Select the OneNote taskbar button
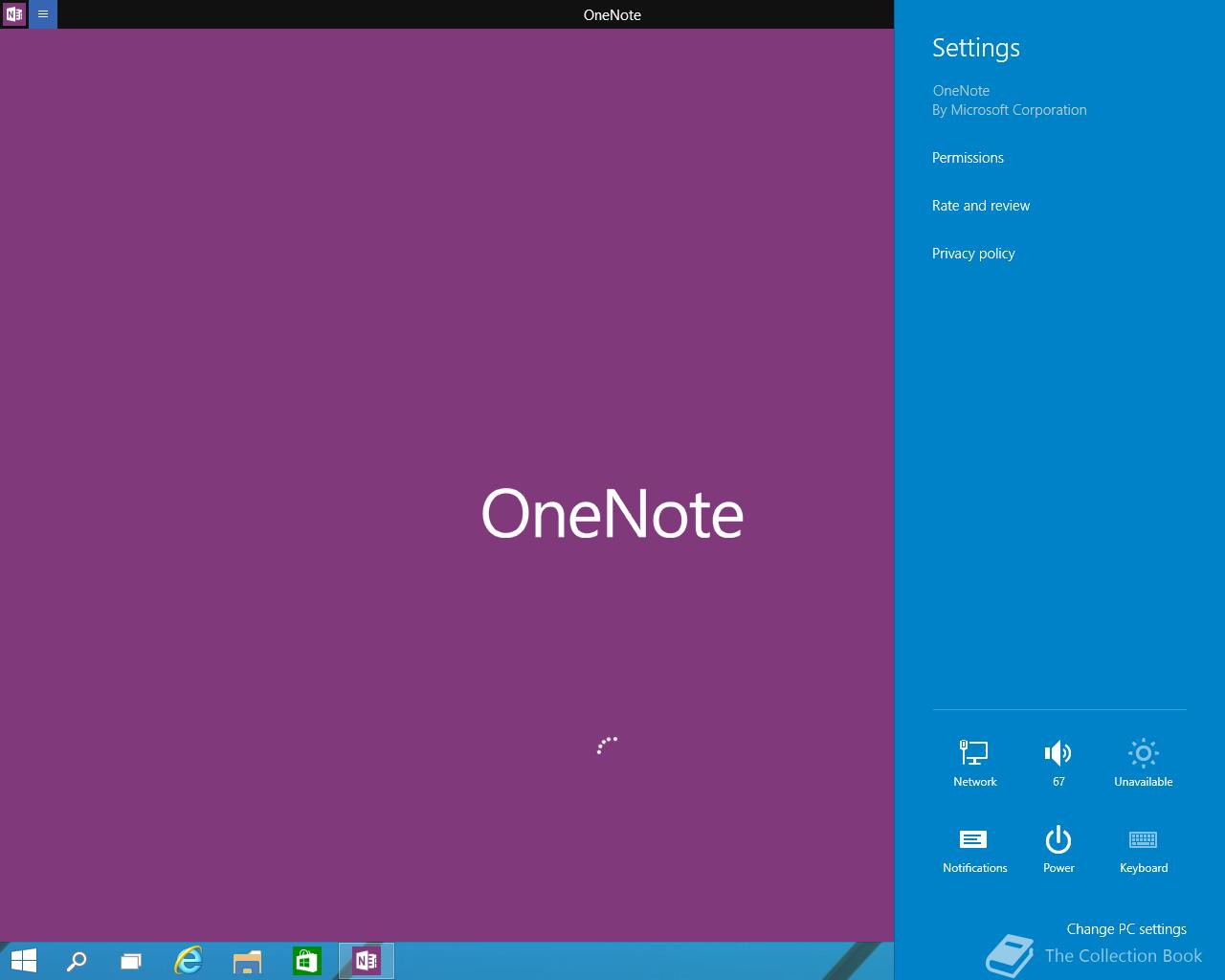 coord(367,961)
